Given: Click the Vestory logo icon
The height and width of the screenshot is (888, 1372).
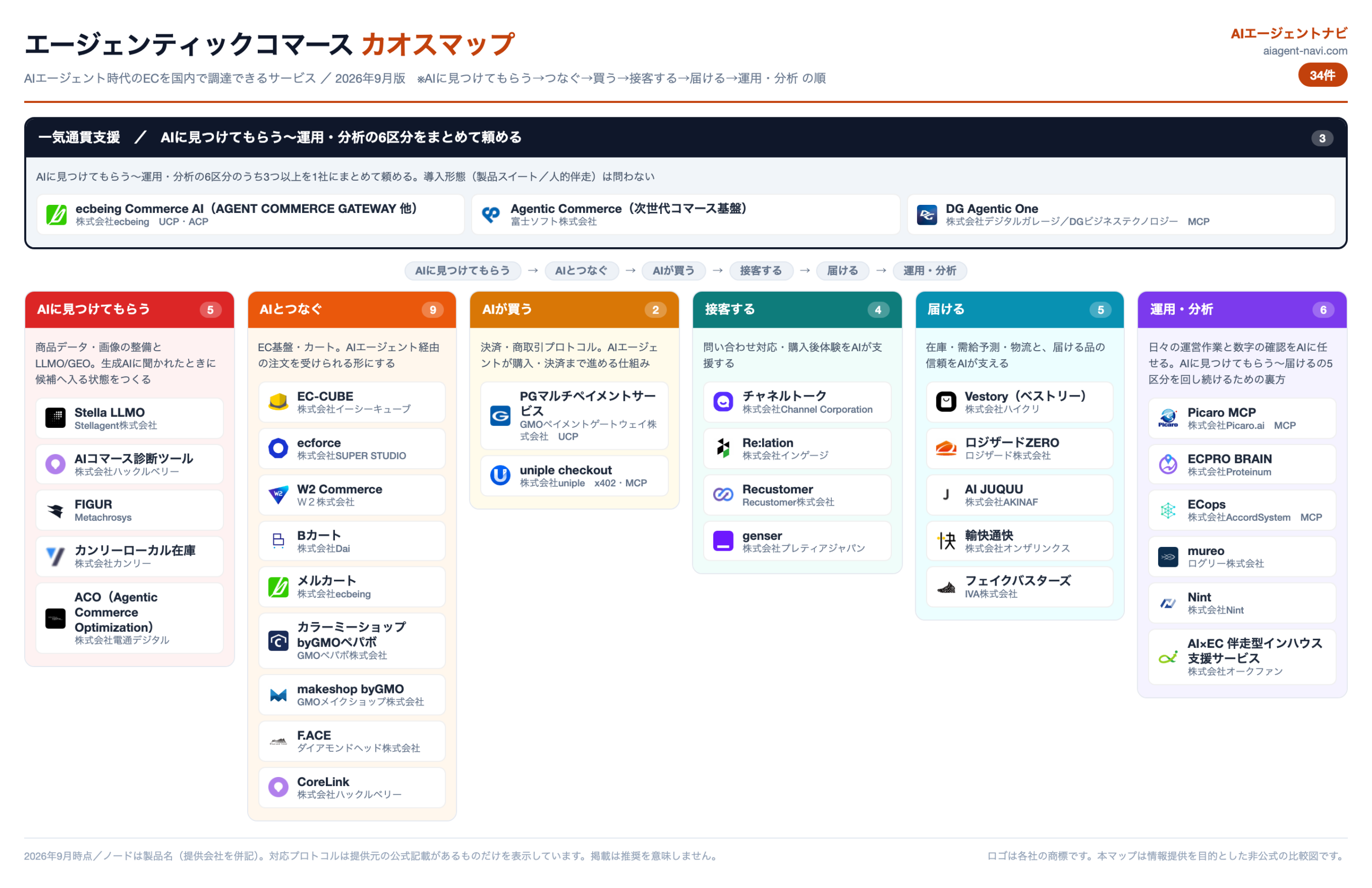Looking at the screenshot, I should click(x=945, y=402).
